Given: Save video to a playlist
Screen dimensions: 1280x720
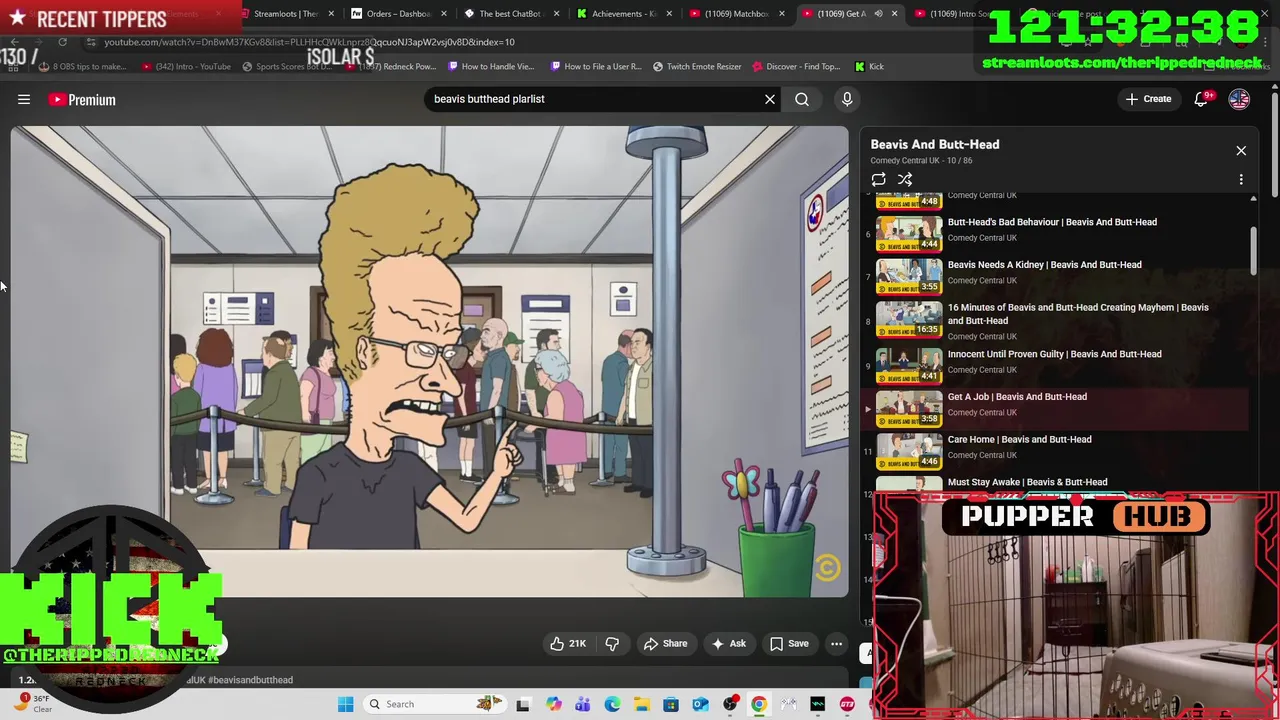Looking at the screenshot, I should point(789,644).
